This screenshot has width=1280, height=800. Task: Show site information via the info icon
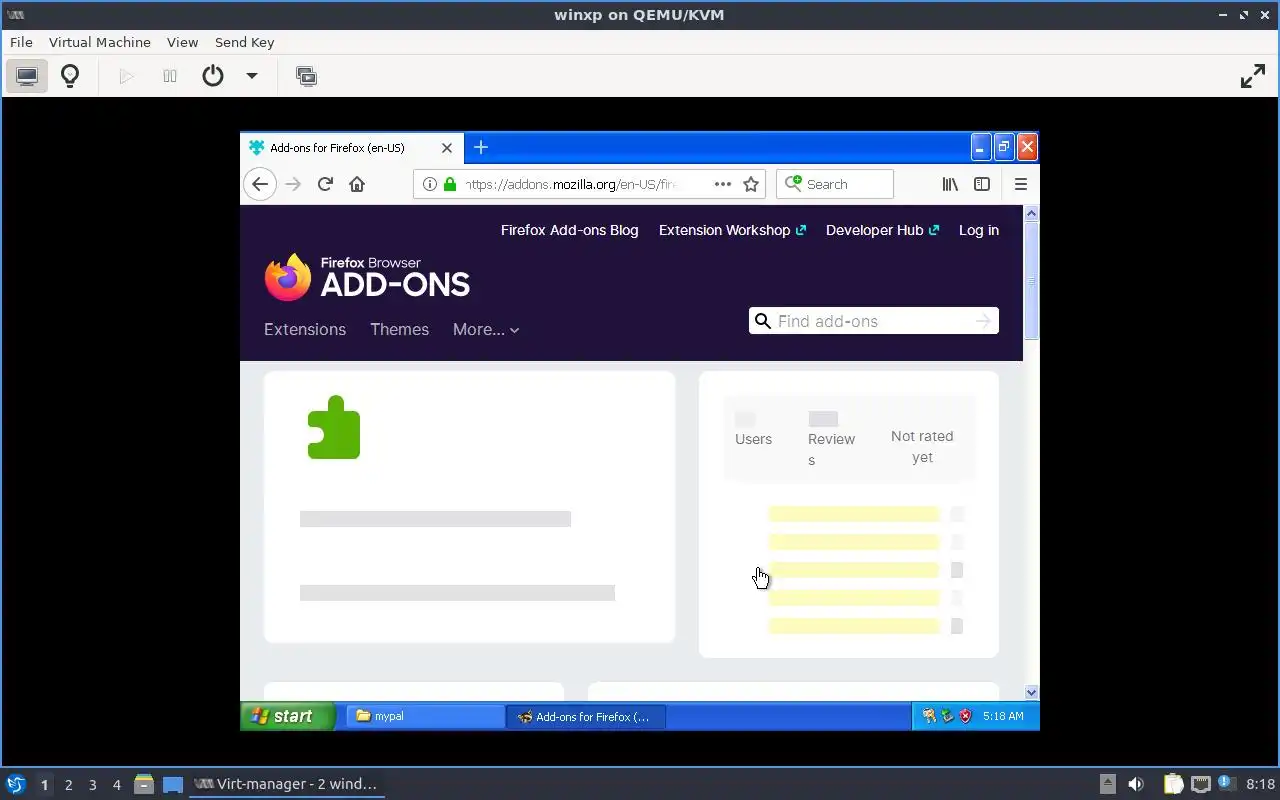point(429,184)
